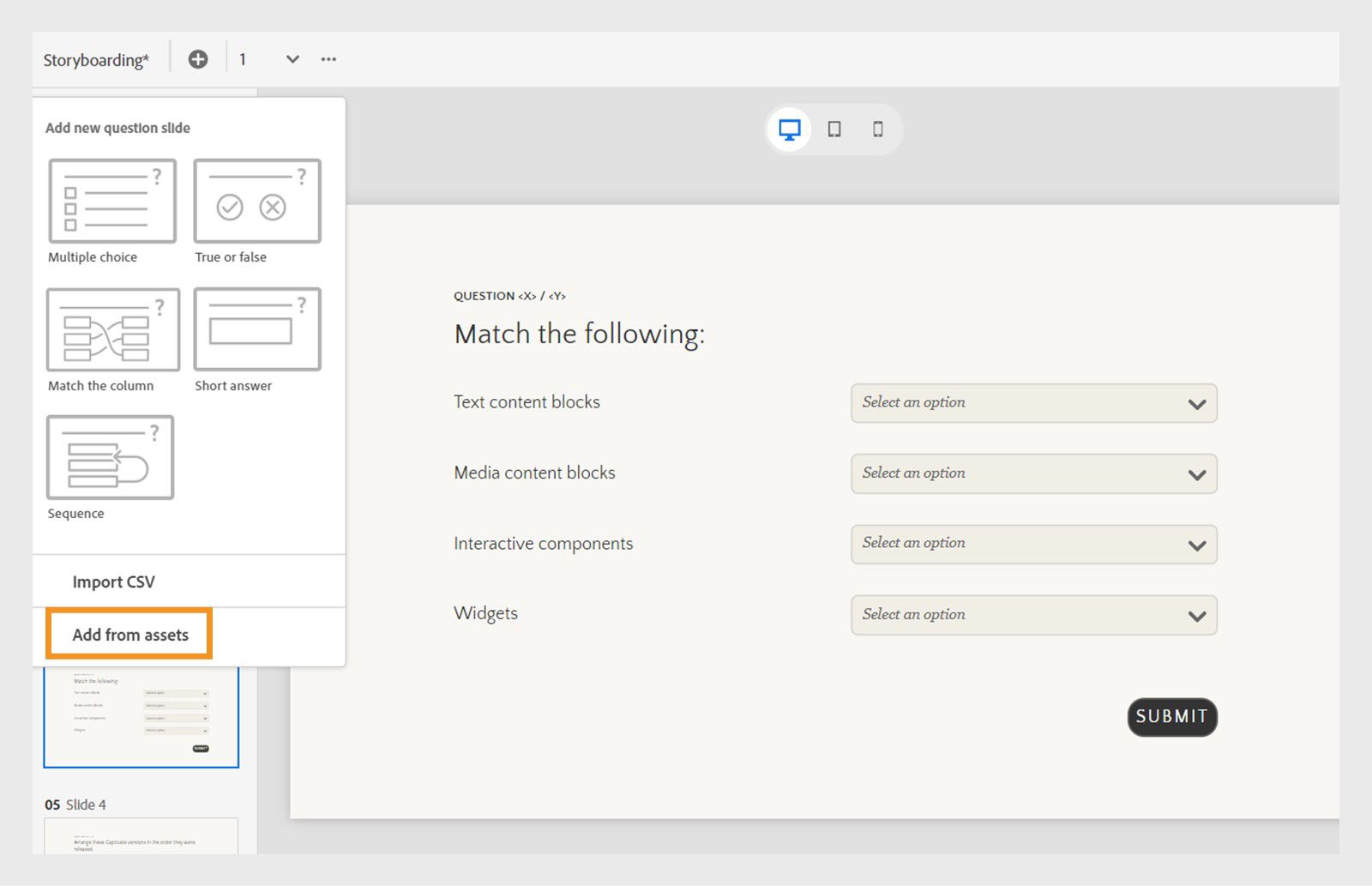Select the Sequence question slide type
Screen dimensions: 1372x886
coord(110,458)
